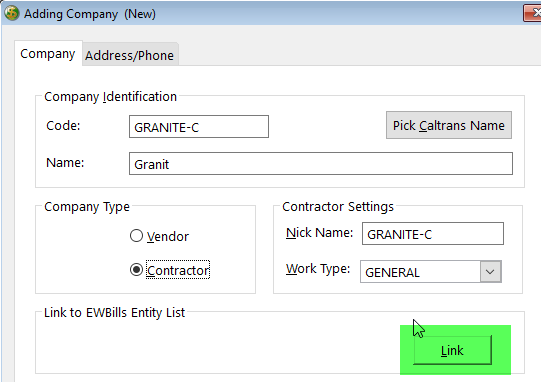Image resolution: width=541 pixels, height=382 pixels.
Task: Expand the Work Type dropdown arrow
Action: tap(491, 272)
